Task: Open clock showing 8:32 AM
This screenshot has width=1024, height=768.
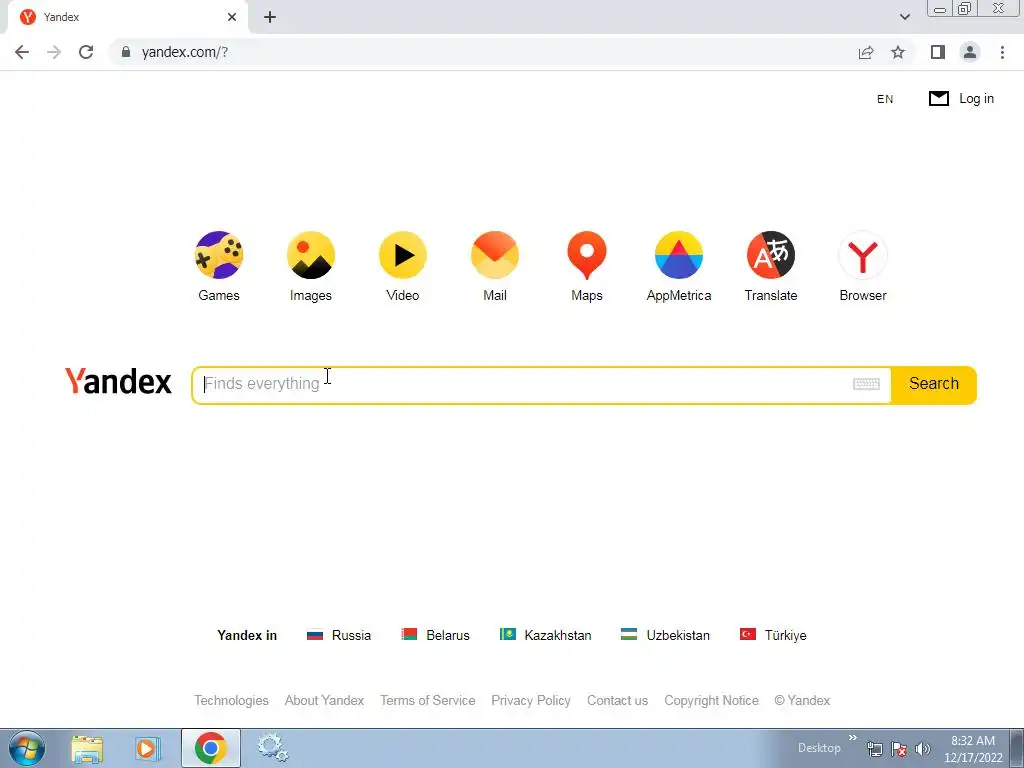Action: (973, 749)
